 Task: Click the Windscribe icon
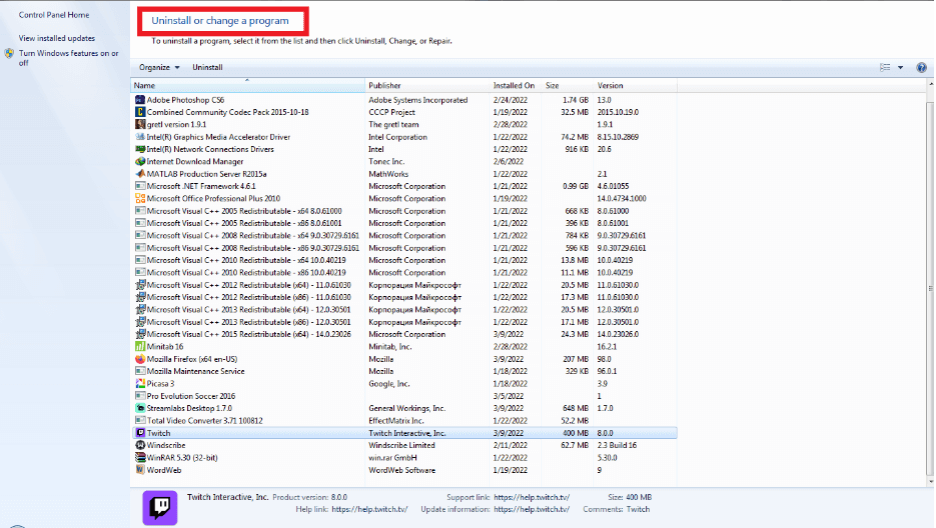(x=140, y=445)
